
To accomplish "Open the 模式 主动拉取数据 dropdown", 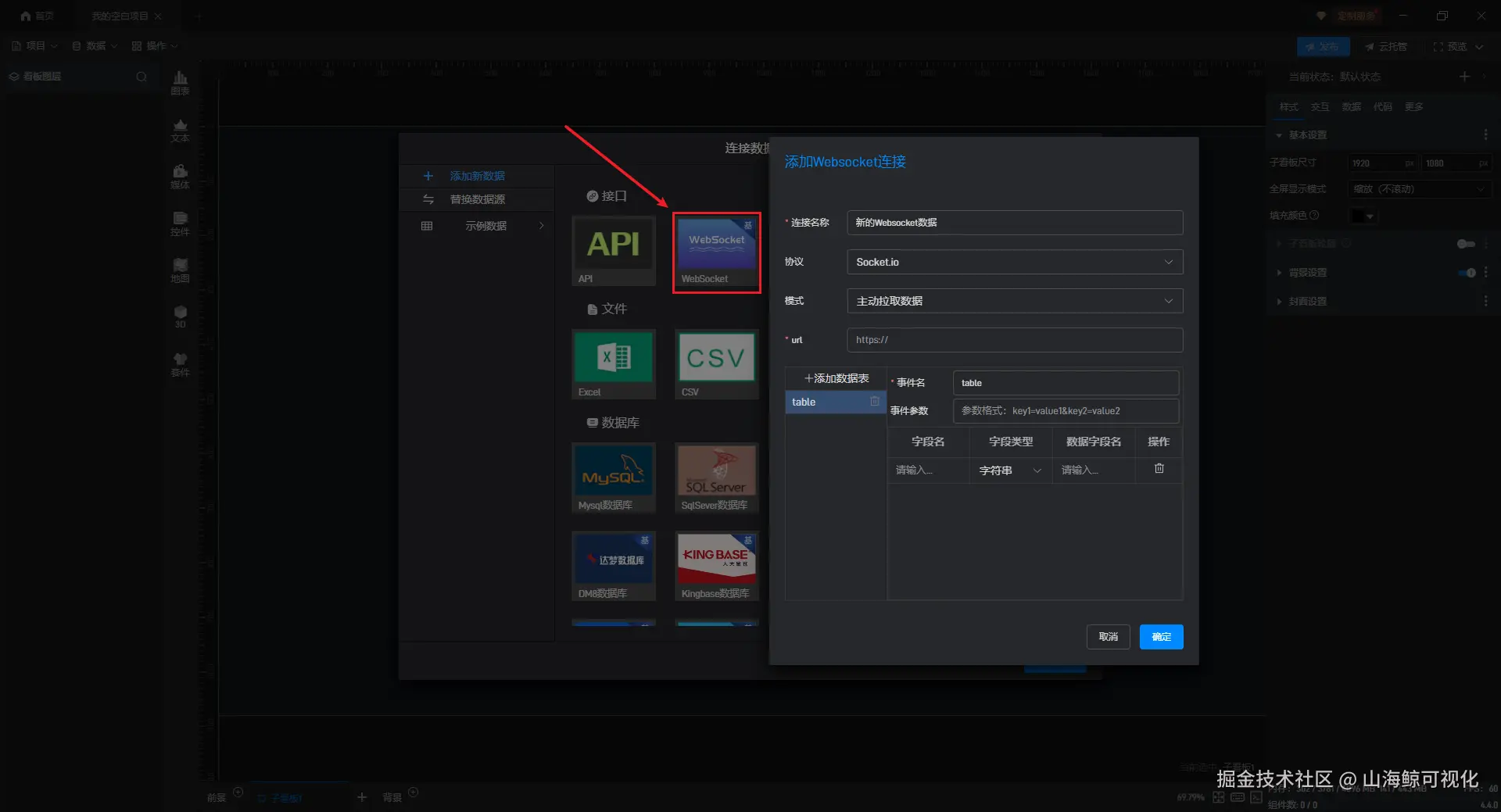I will coord(1015,301).
